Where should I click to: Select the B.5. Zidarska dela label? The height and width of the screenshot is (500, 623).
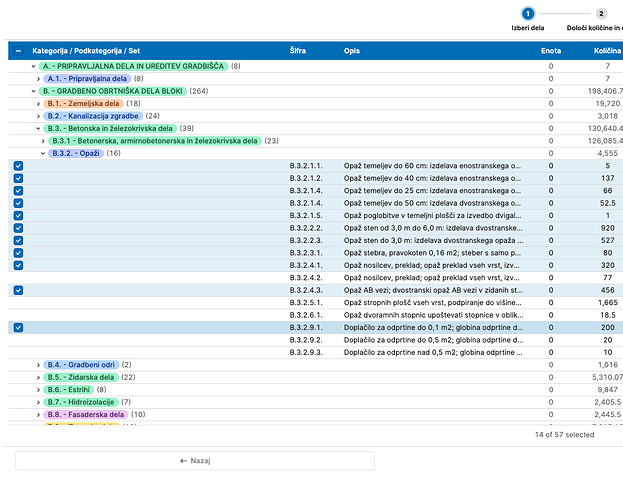(x=81, y=377)
